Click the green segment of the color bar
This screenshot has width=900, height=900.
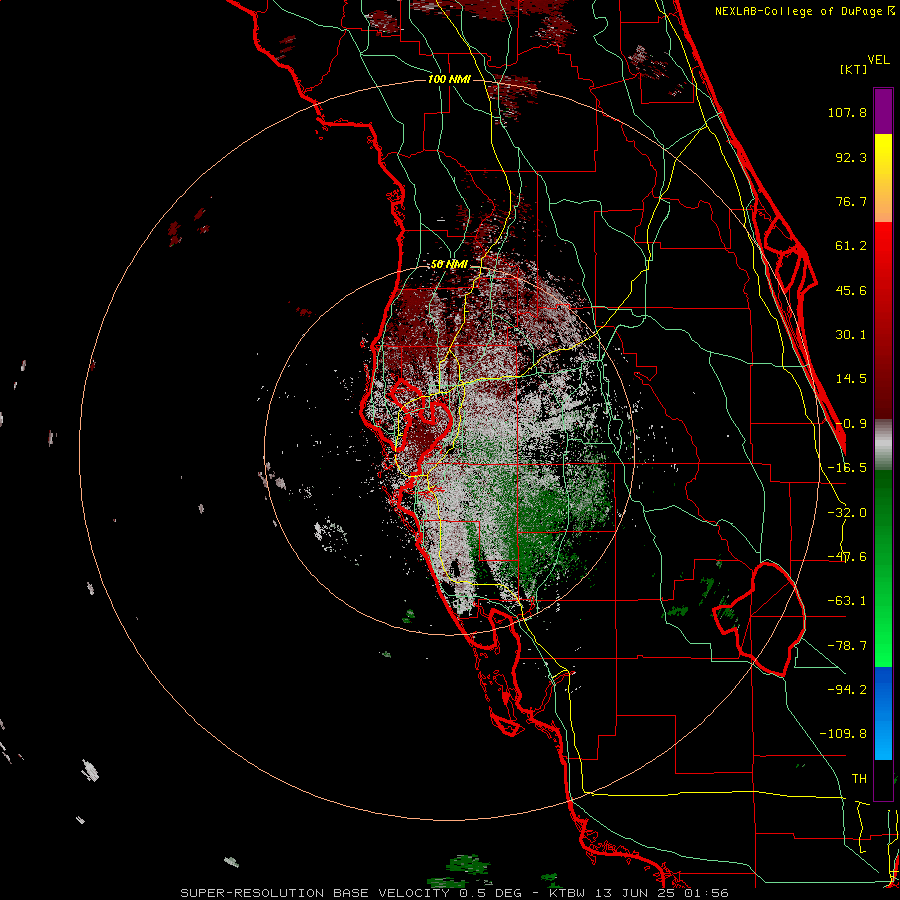[883, 568]
